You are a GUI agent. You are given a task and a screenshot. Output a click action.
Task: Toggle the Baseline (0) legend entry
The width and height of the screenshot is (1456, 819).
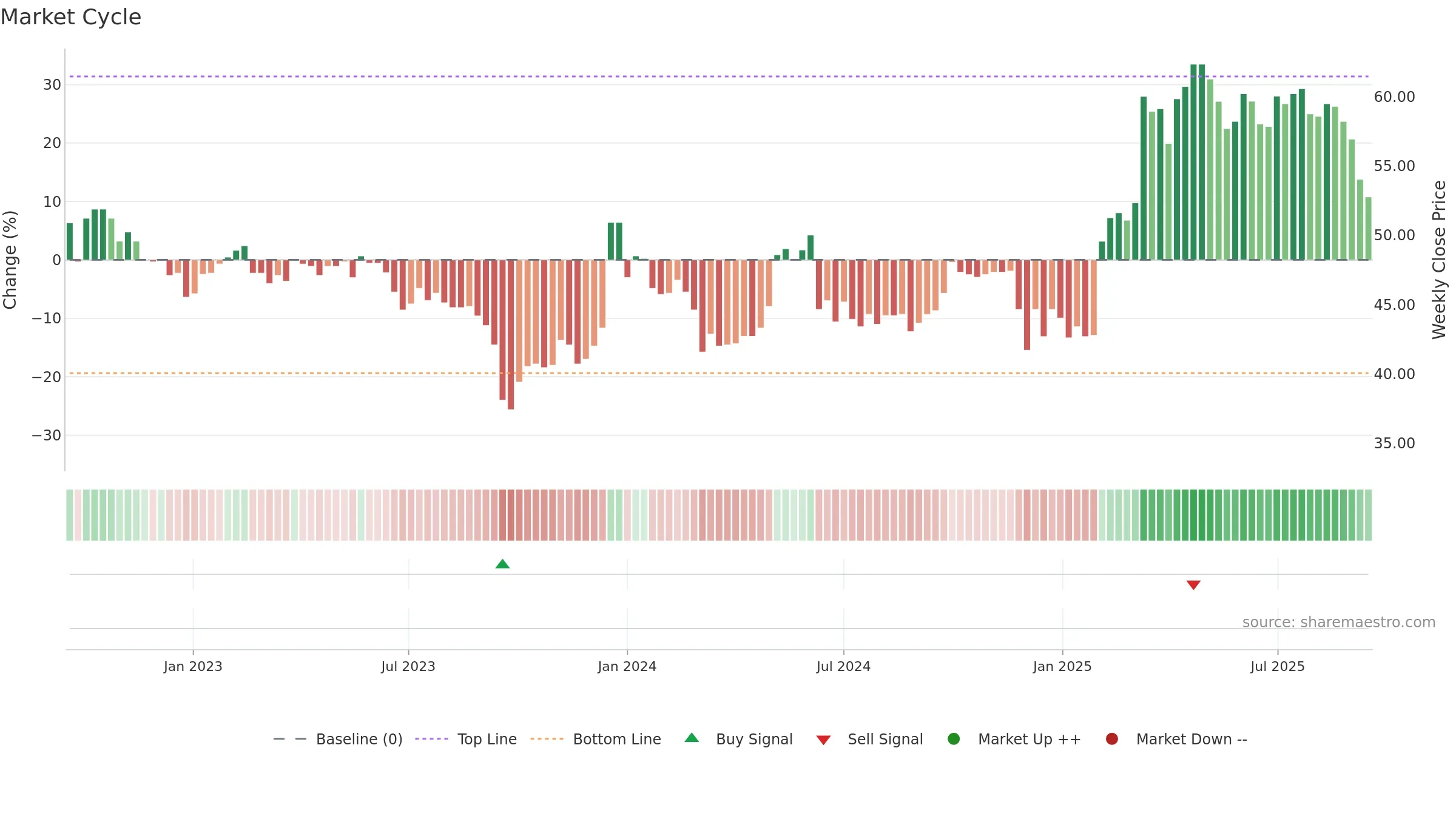[338, 739]
